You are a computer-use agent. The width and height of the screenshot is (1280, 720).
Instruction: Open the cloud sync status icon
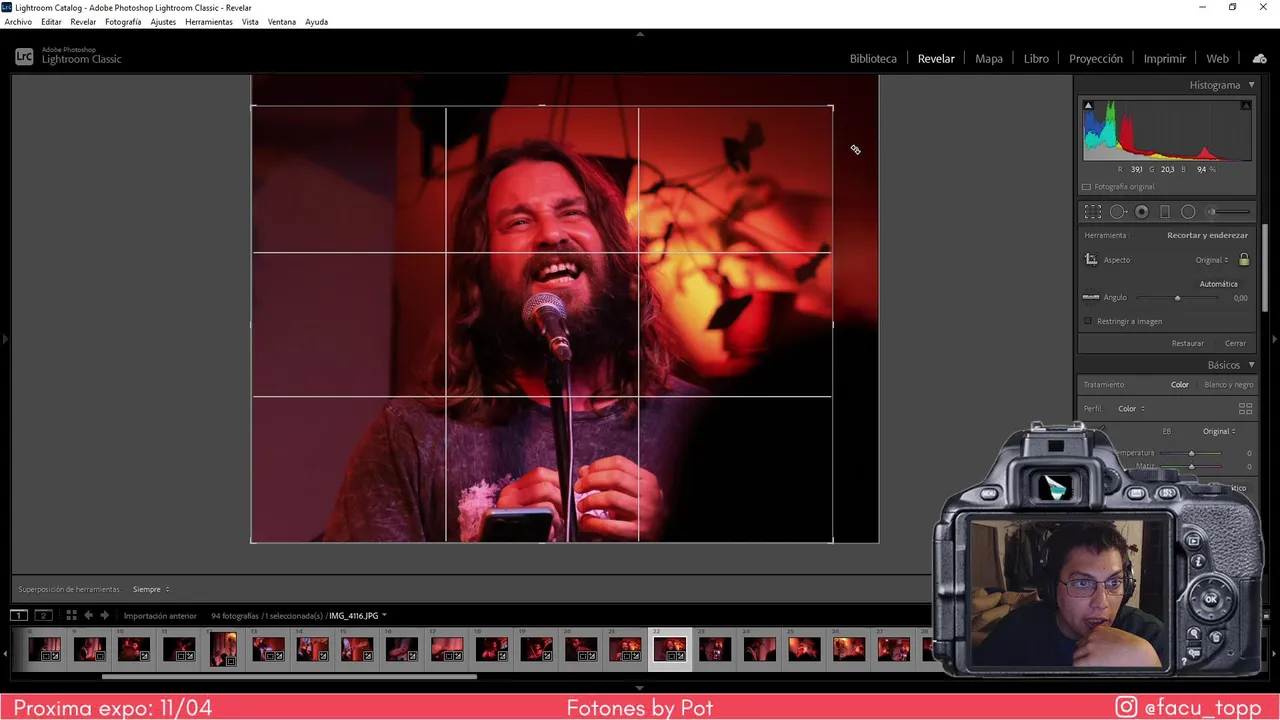1259,59
